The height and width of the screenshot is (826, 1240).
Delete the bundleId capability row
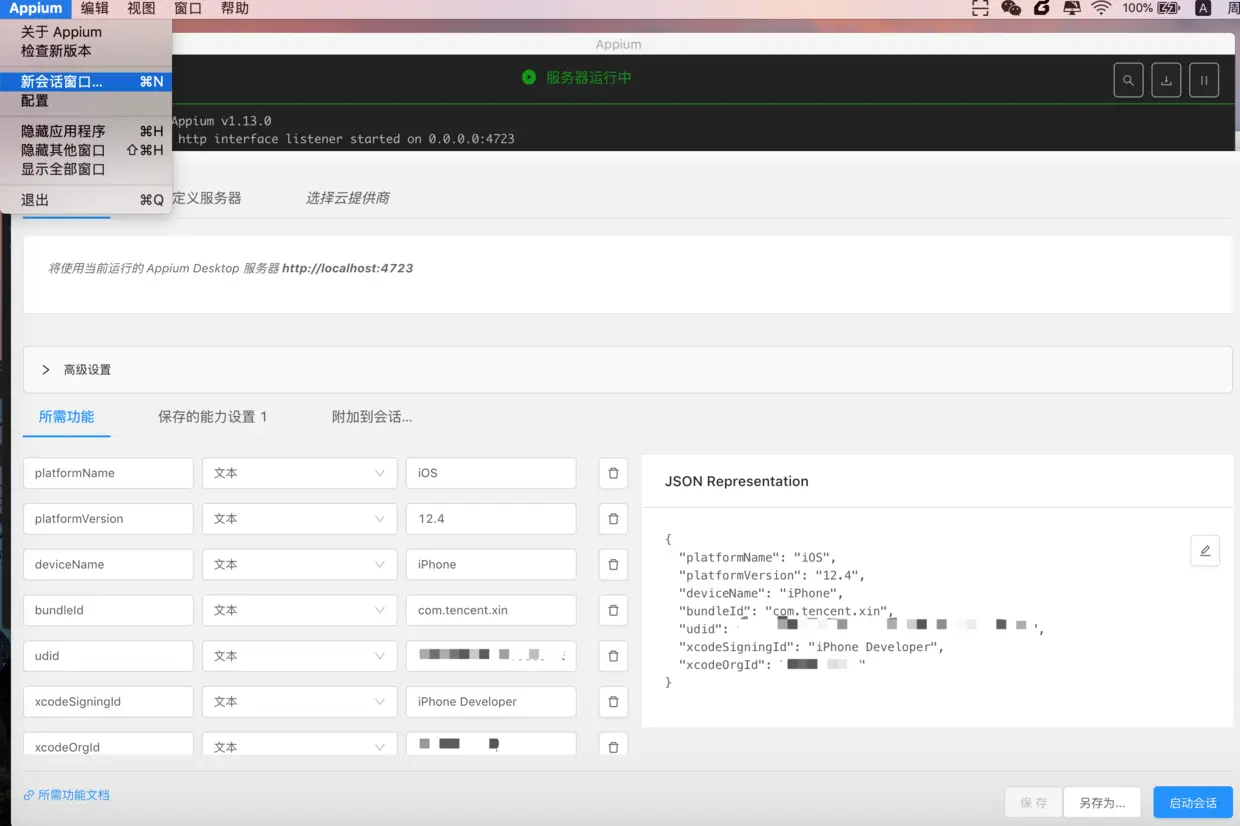pyautogui.click(x=613, y=610)
